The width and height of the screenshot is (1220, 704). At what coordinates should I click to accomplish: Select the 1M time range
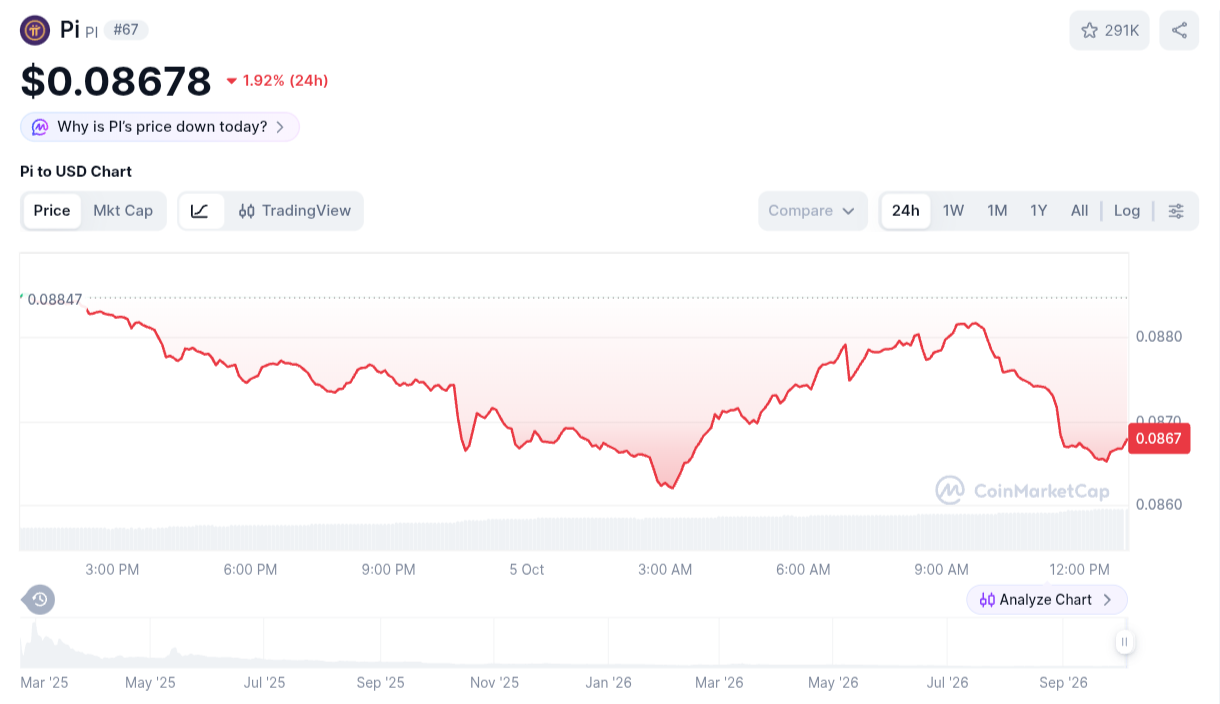point(997,211)
